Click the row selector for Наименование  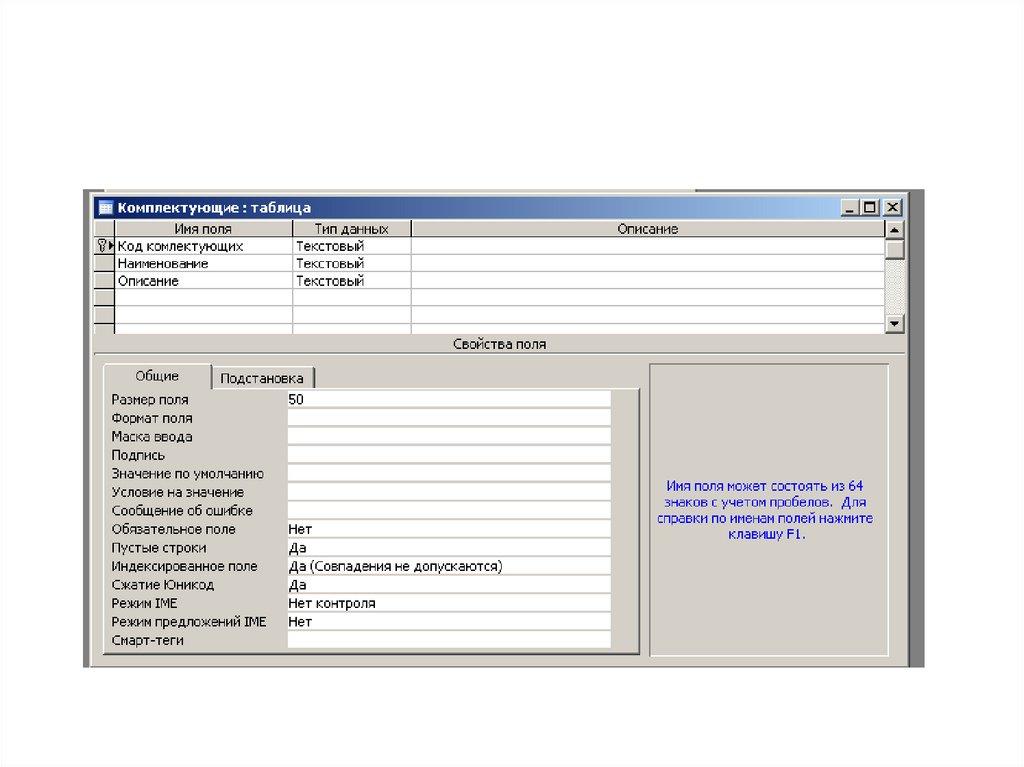[x=104, y=264]
